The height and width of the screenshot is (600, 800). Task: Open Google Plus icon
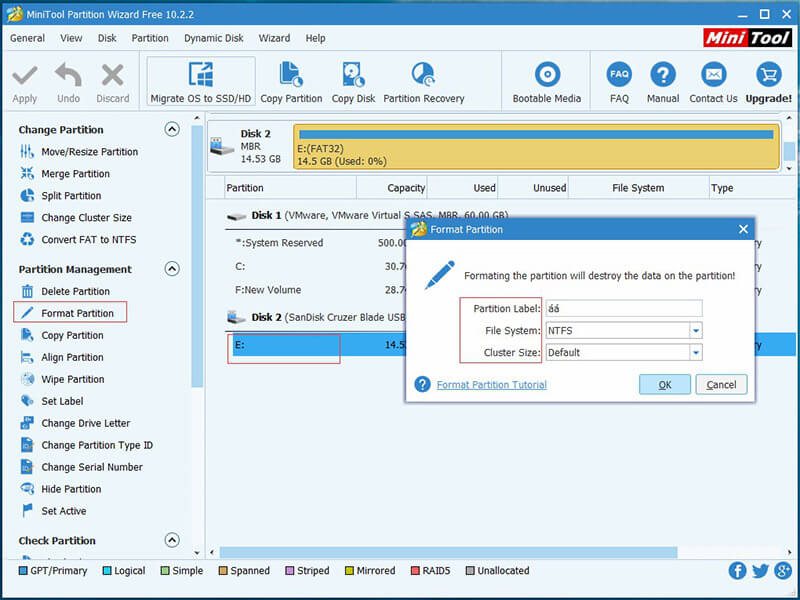pos(783,570)
